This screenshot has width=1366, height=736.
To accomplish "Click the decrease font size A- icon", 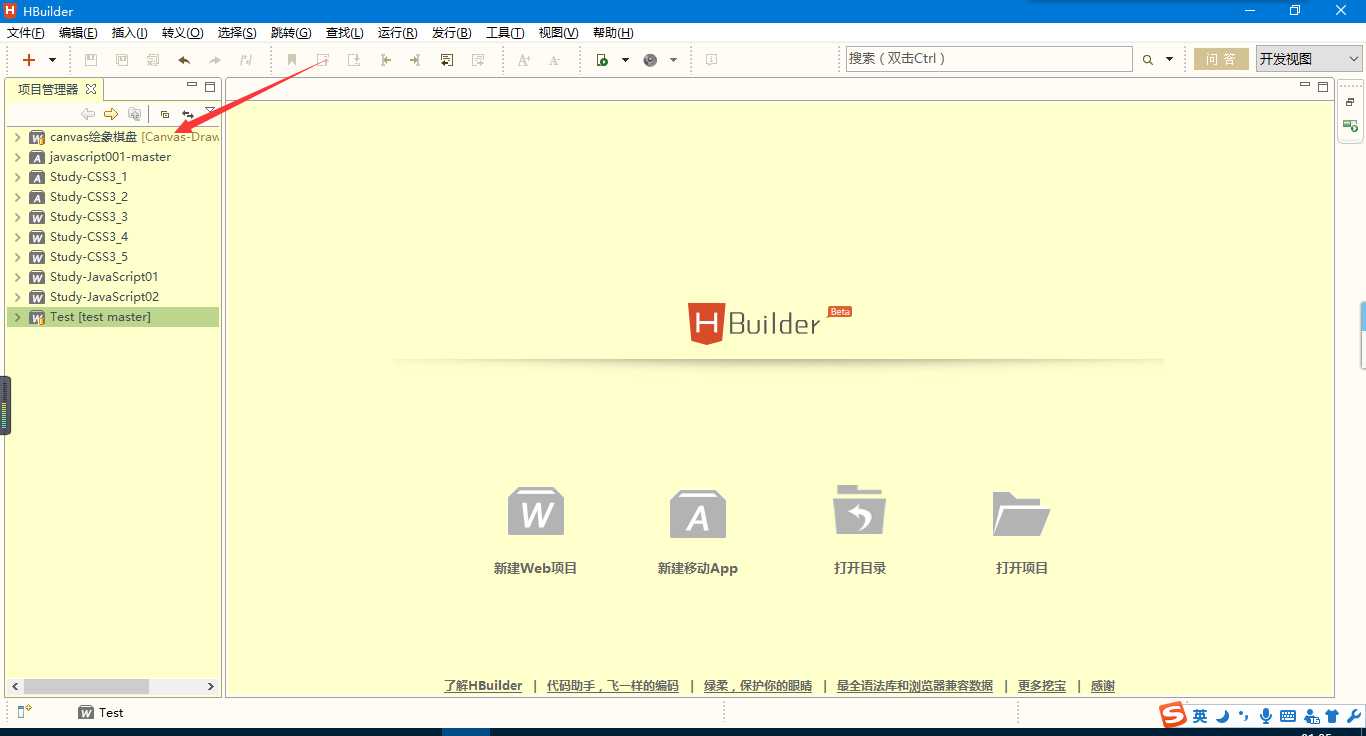I will (555, 60).
